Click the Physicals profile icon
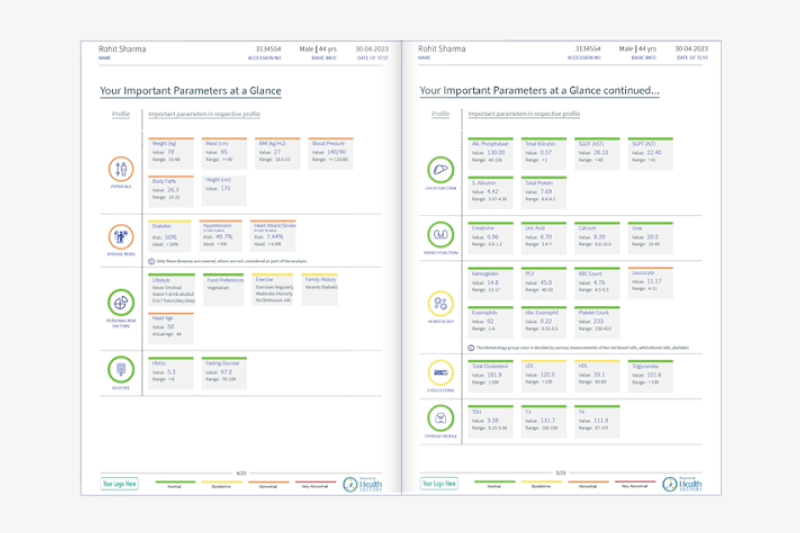 coord(120,170)
